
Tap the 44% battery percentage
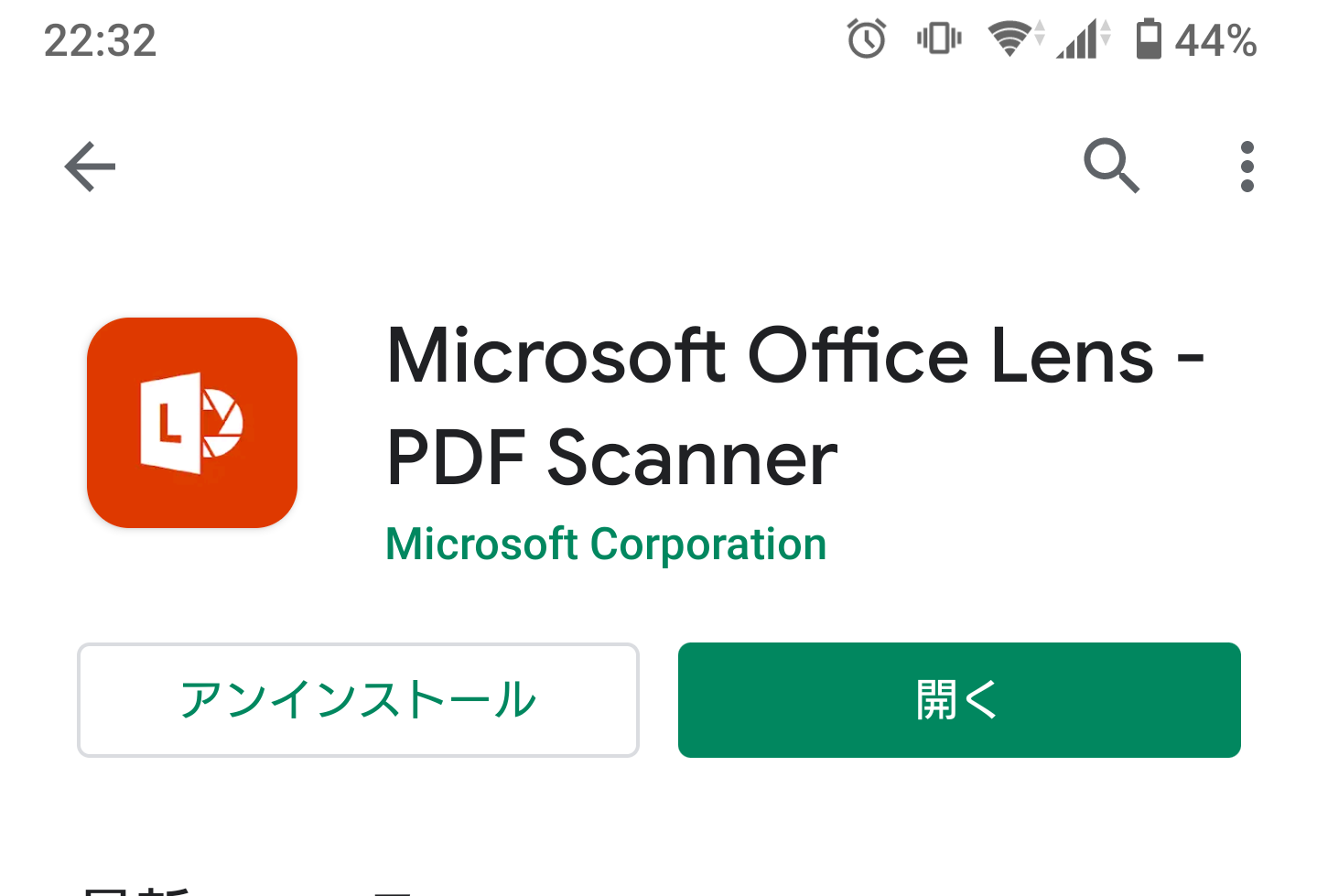[1215, 40]
